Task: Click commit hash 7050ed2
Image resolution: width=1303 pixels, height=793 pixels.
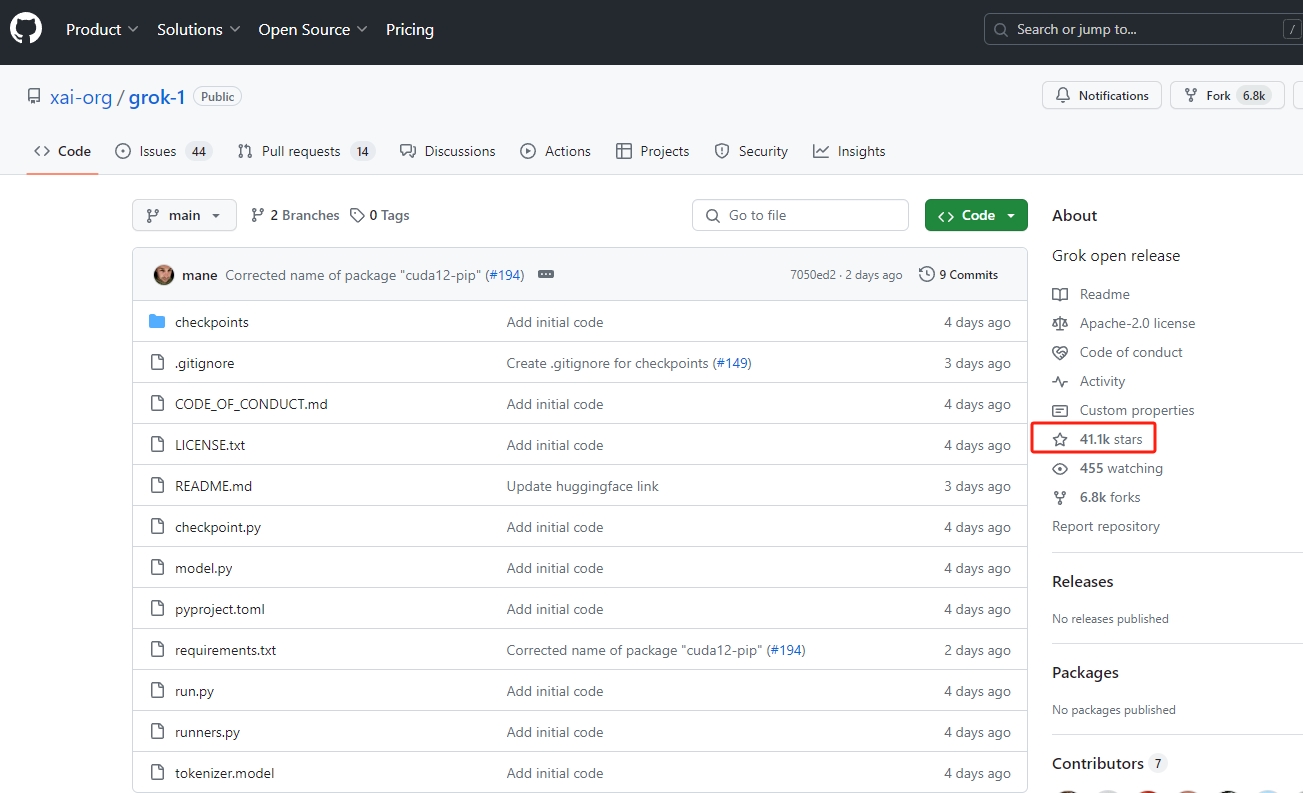Action: coord(813,275)
